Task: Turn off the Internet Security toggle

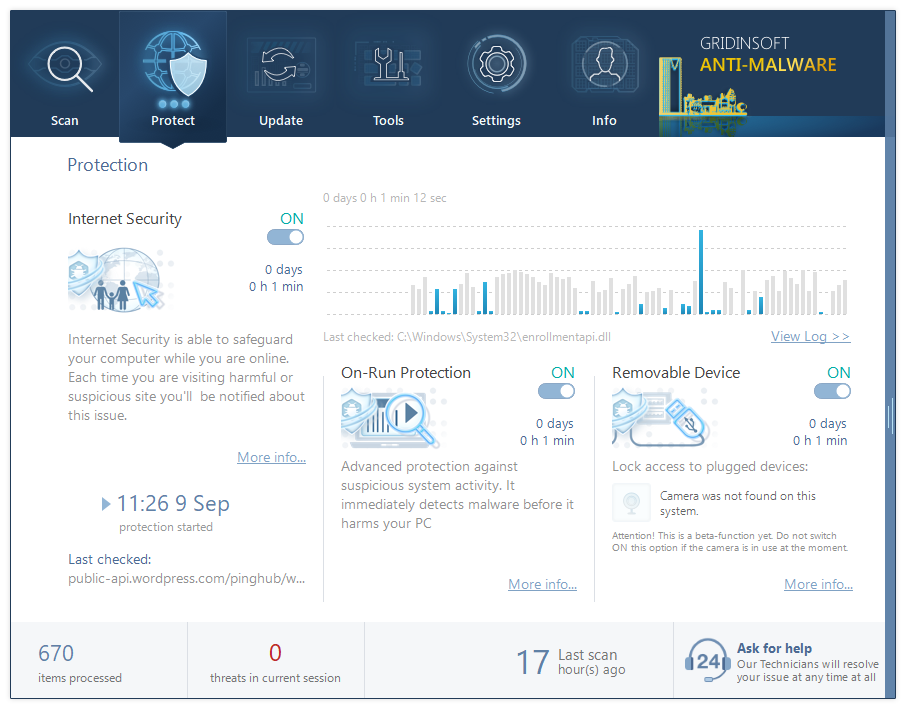Action: (285, 237)
